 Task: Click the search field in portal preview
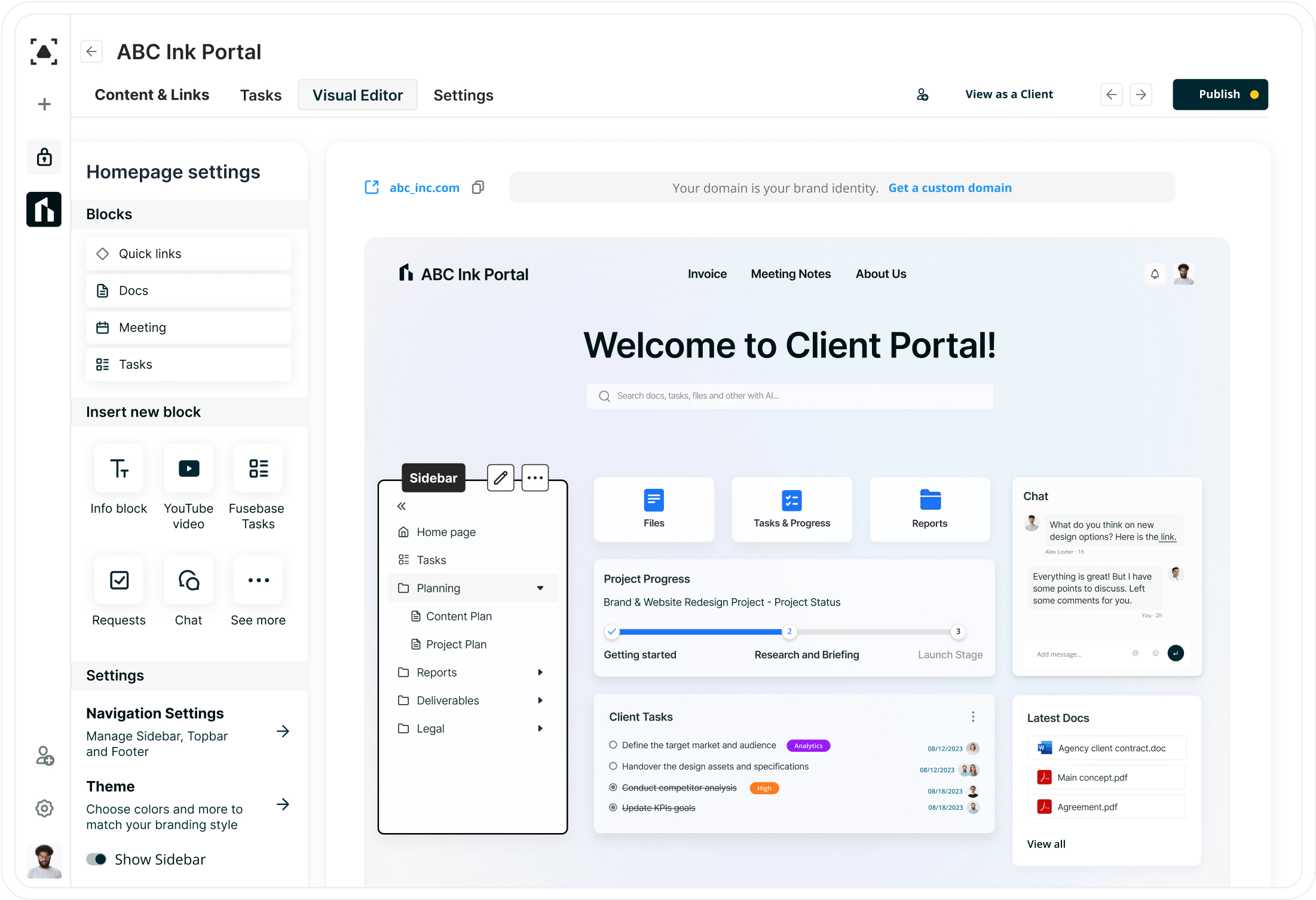790,395
